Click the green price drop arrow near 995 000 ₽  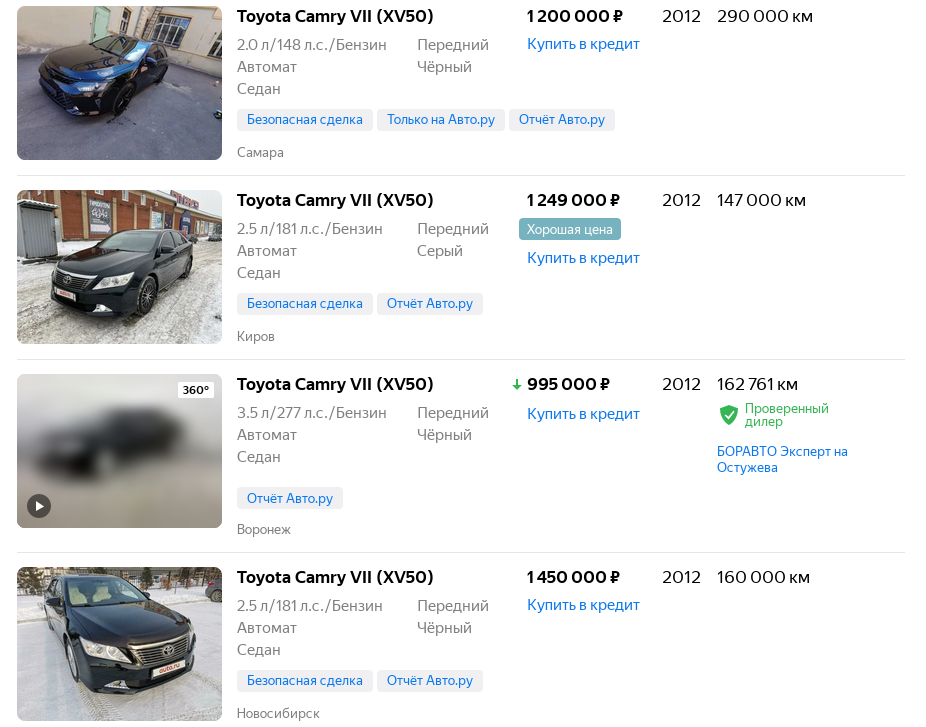(517, 385)
